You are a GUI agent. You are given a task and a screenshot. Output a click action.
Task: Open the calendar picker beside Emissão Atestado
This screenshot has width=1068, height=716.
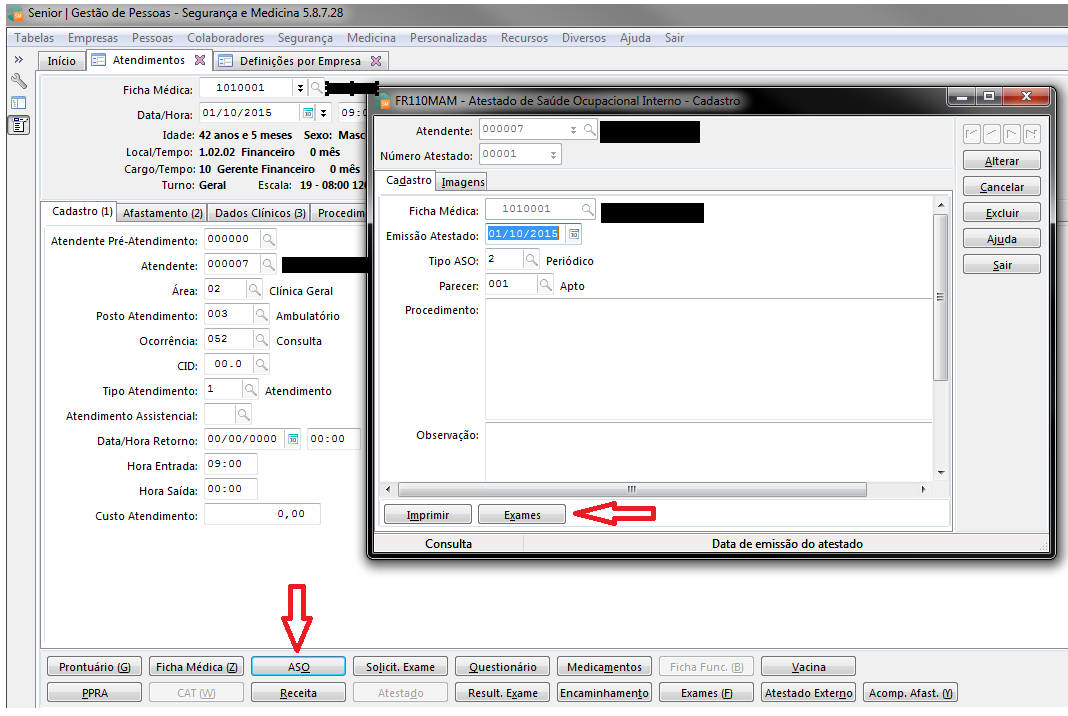(574, 234)
